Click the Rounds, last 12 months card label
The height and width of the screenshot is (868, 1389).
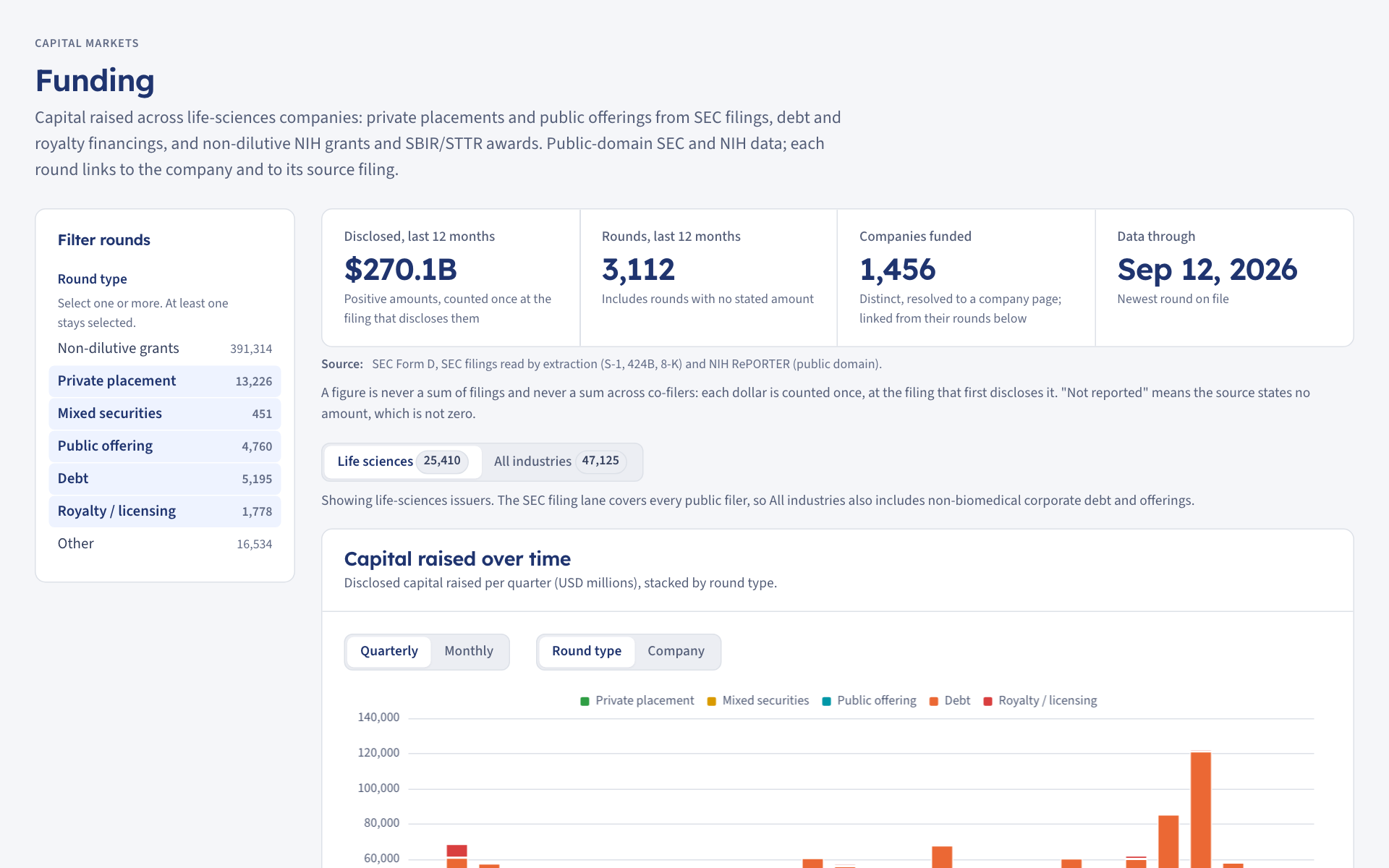click(x=671, y=237)
